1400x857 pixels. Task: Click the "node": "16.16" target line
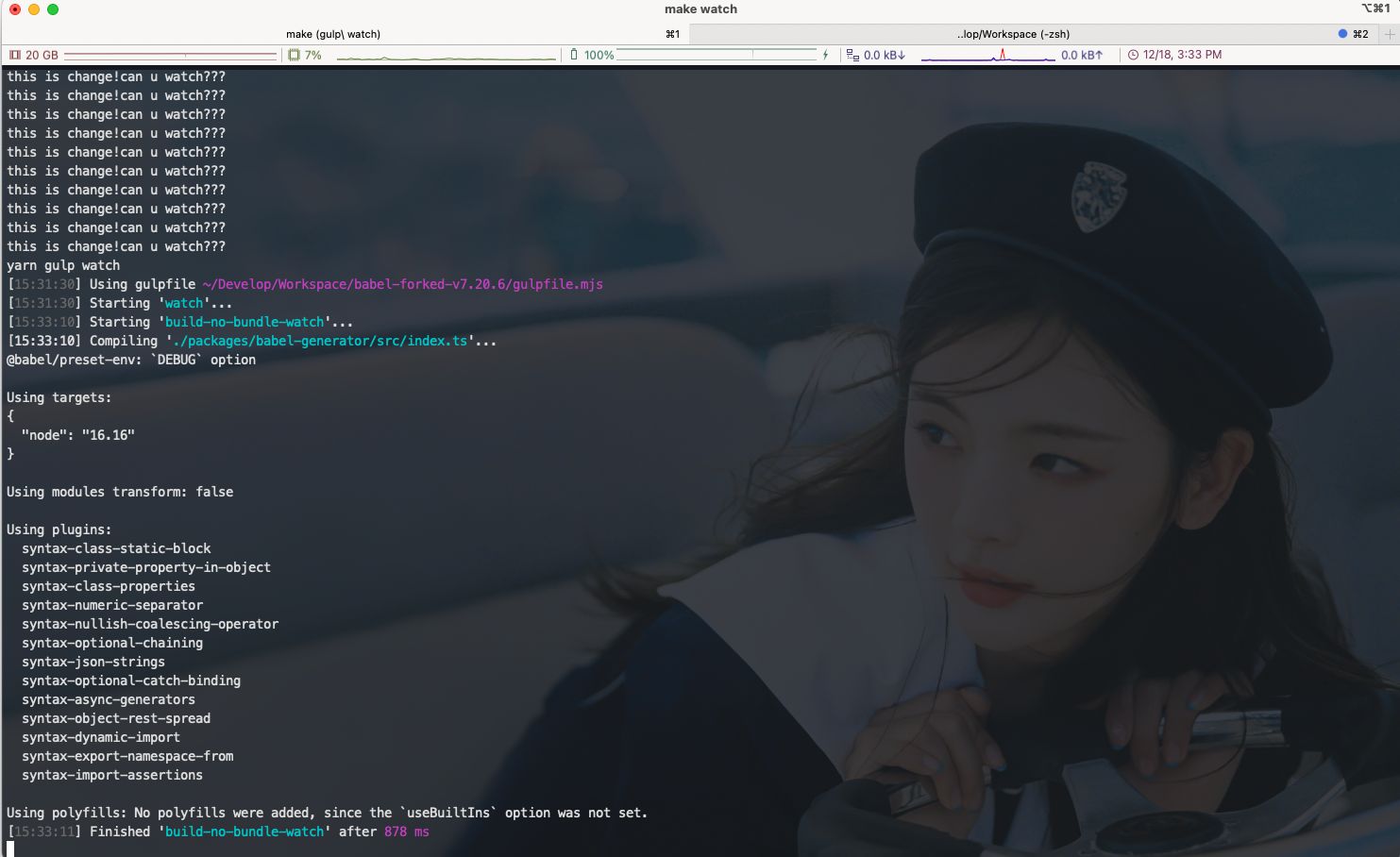click(x=78, y=435)
